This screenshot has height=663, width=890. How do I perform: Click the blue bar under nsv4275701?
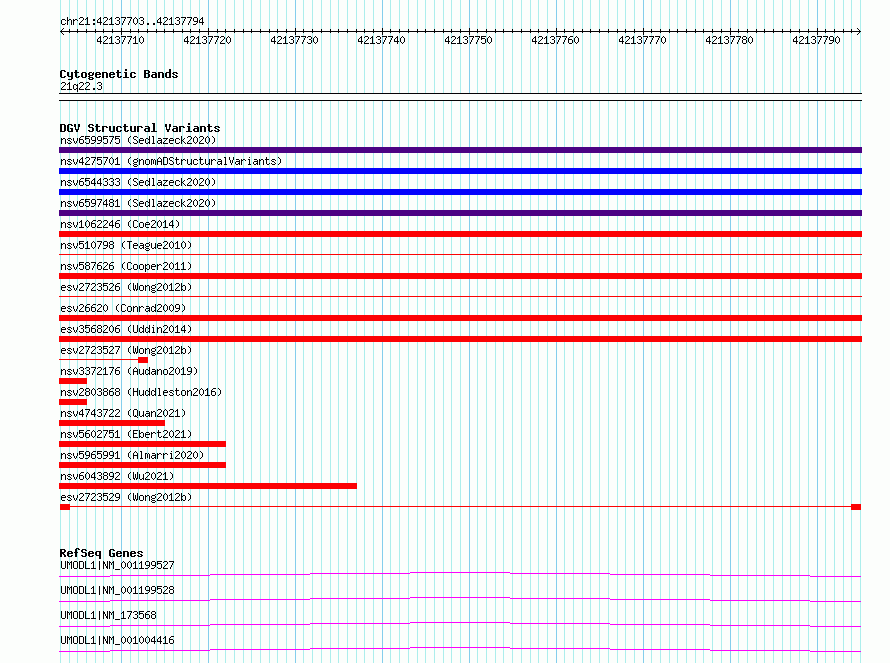pos(460,171)
